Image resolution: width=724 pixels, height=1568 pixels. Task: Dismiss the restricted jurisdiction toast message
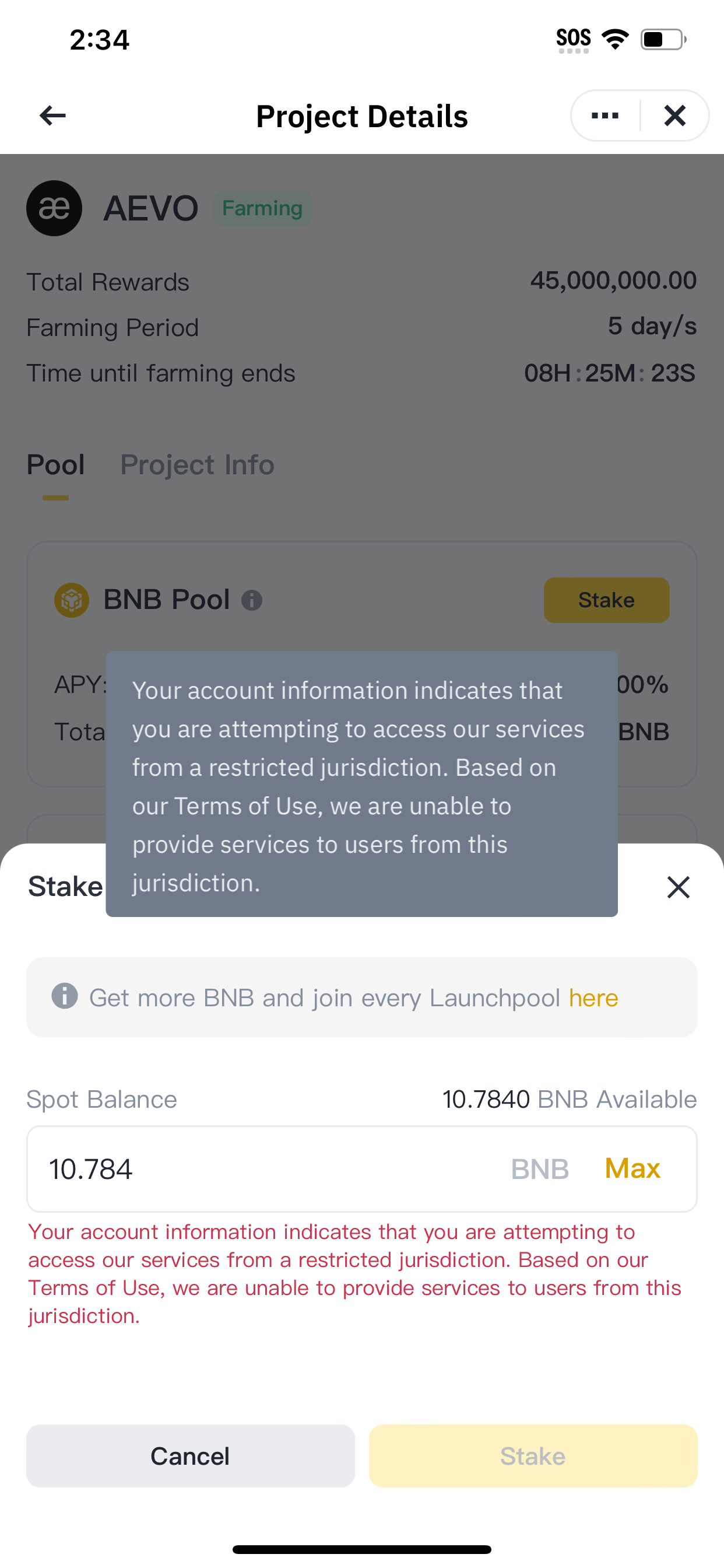point(362,784)
